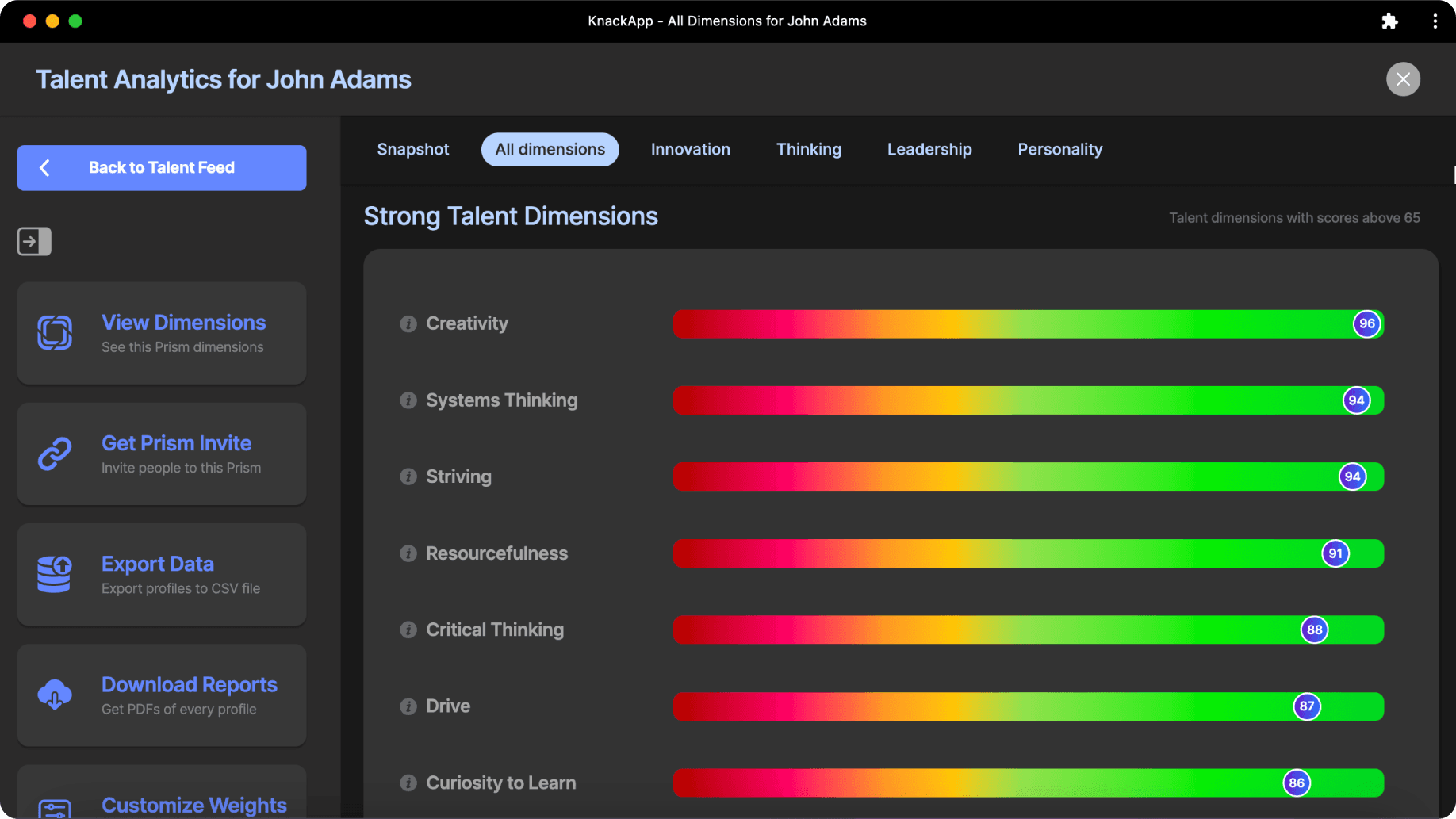Click Back to Talent Feed button

click(x=162, y=168)
